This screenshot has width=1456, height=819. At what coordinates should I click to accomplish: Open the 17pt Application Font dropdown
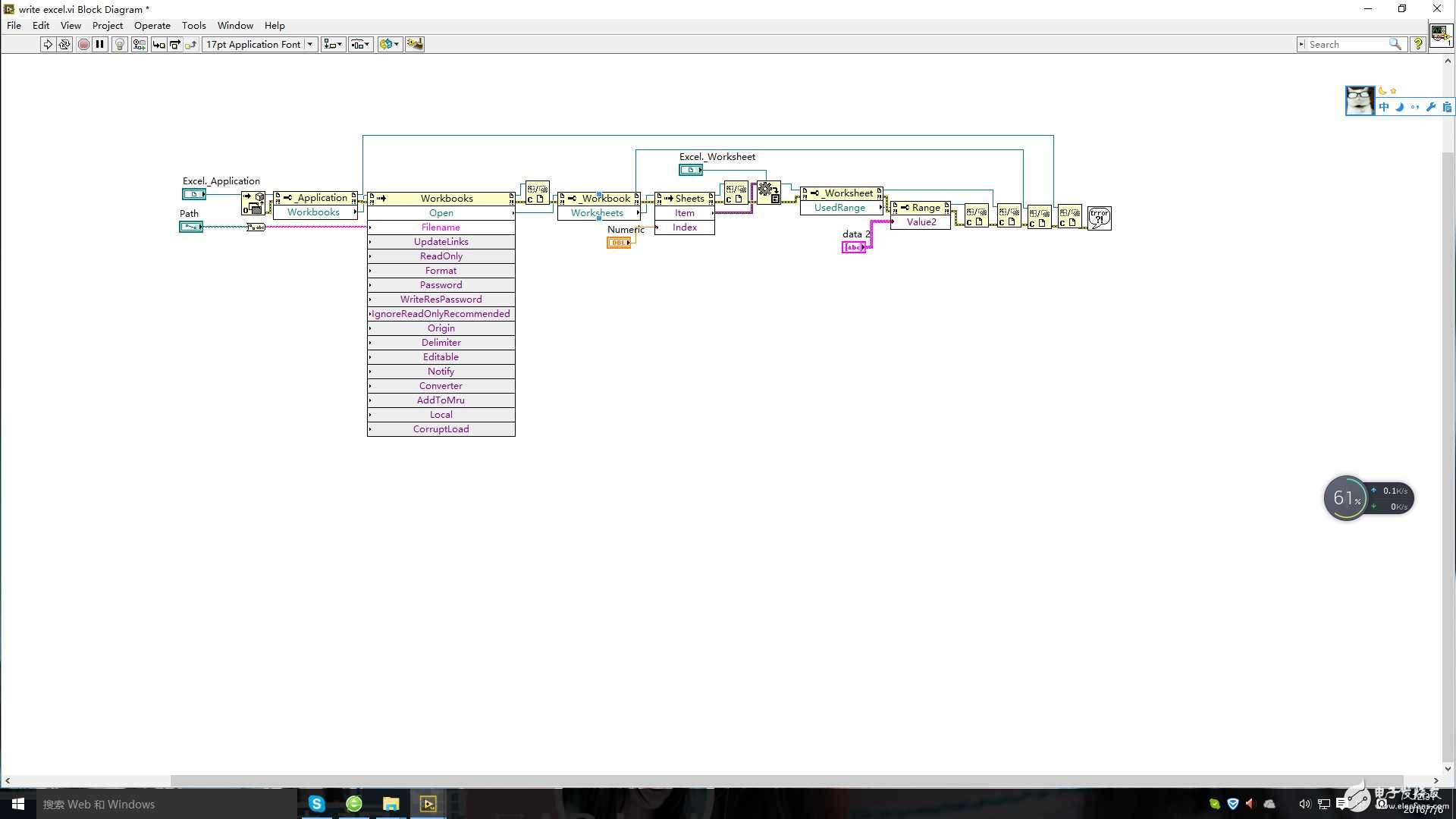tap(259, 44)
